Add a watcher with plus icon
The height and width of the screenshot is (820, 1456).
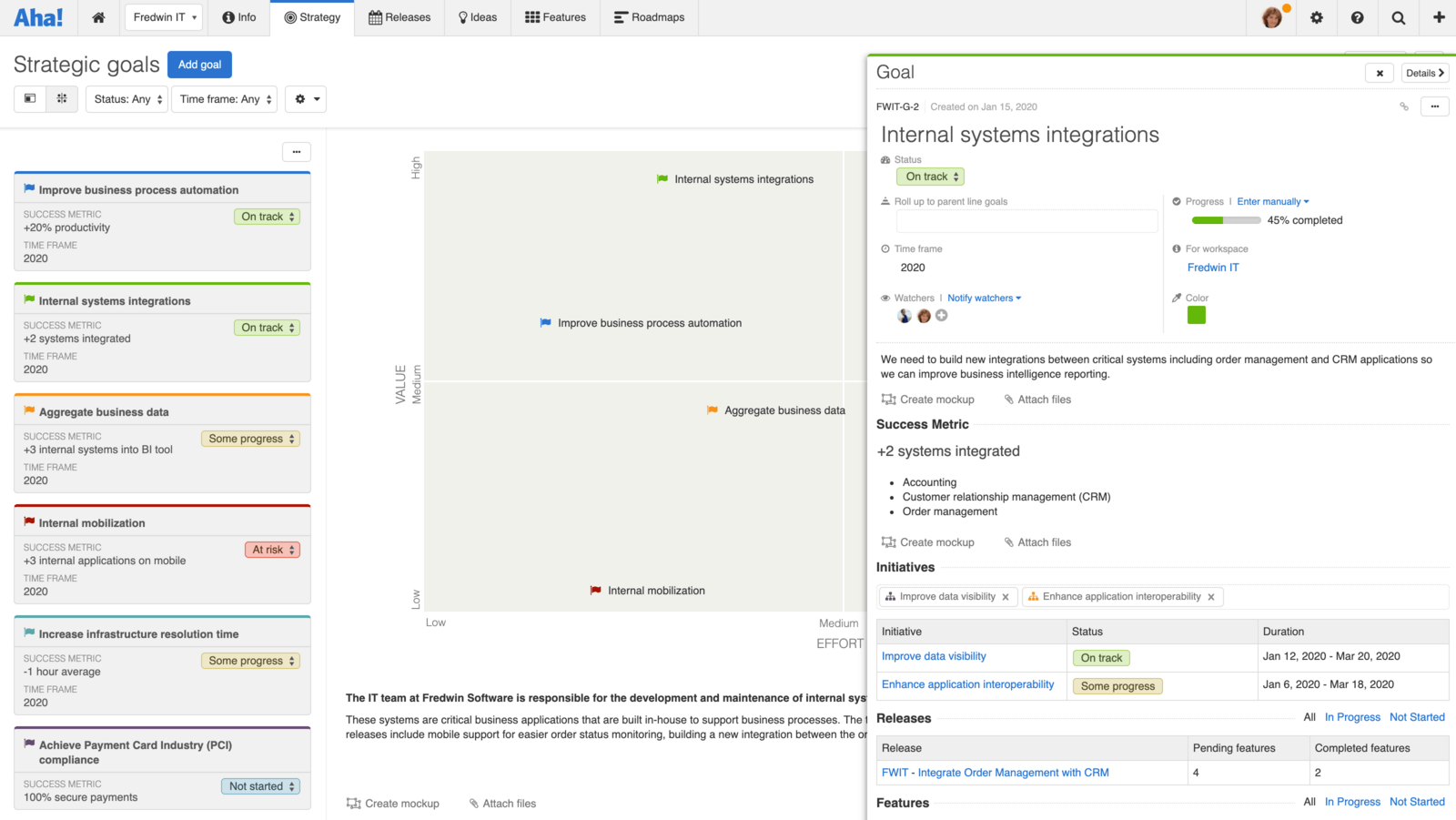point(942,316)
